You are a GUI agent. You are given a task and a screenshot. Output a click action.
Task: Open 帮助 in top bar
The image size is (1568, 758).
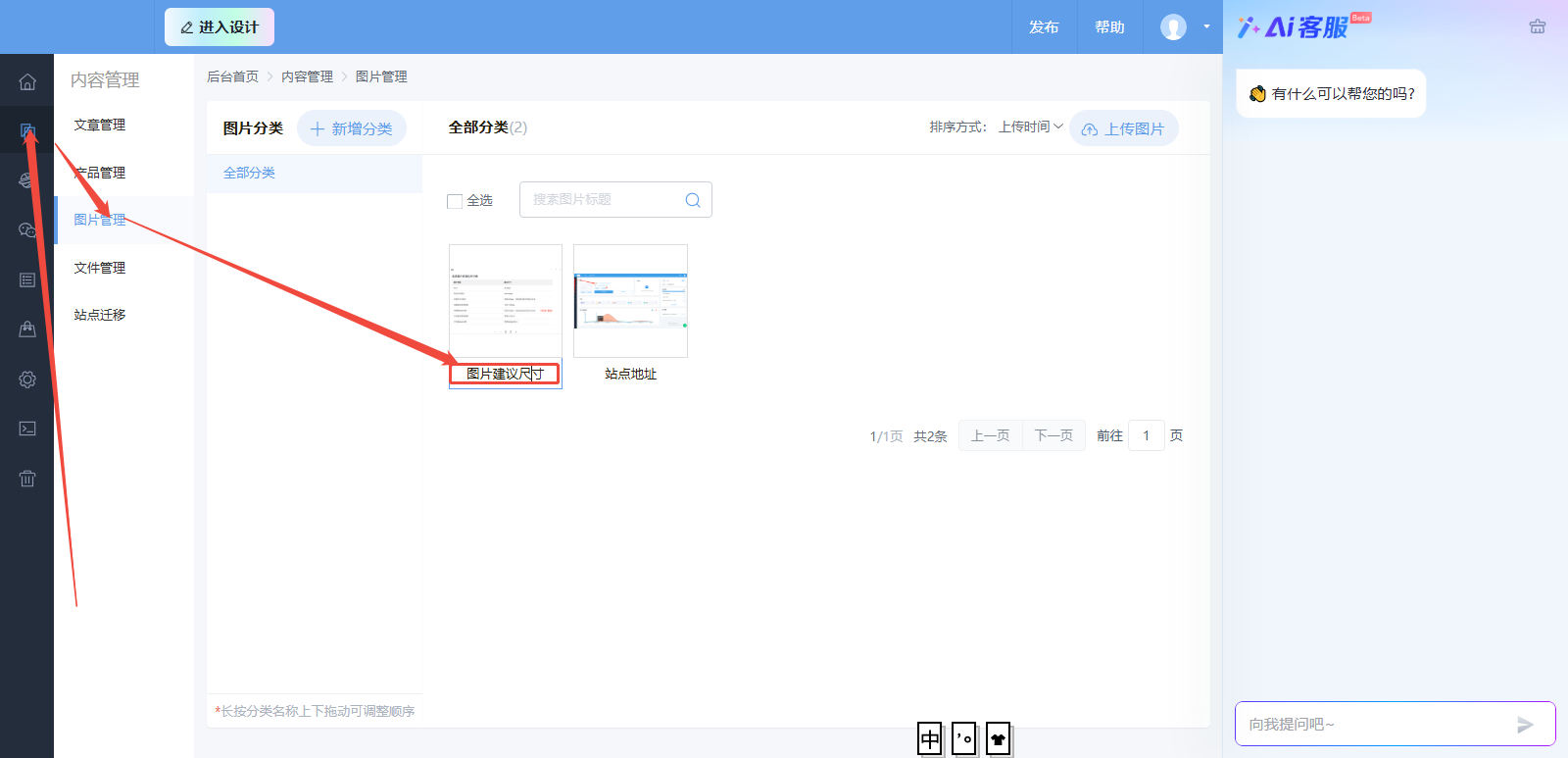tap(1109, 27)
